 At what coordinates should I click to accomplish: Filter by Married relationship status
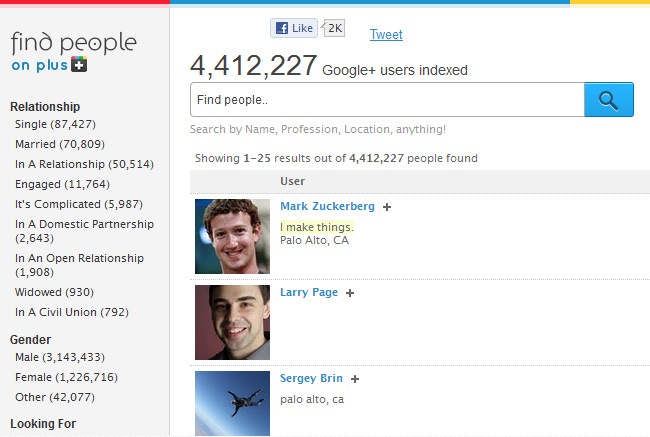coord(59,144)
